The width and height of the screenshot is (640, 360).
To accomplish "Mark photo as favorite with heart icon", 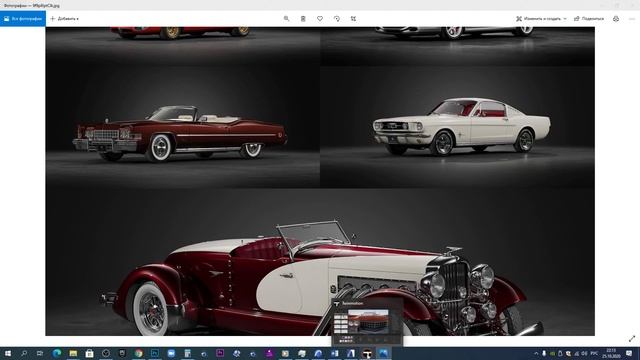I will pyautogui.click(x=320, y=19).
